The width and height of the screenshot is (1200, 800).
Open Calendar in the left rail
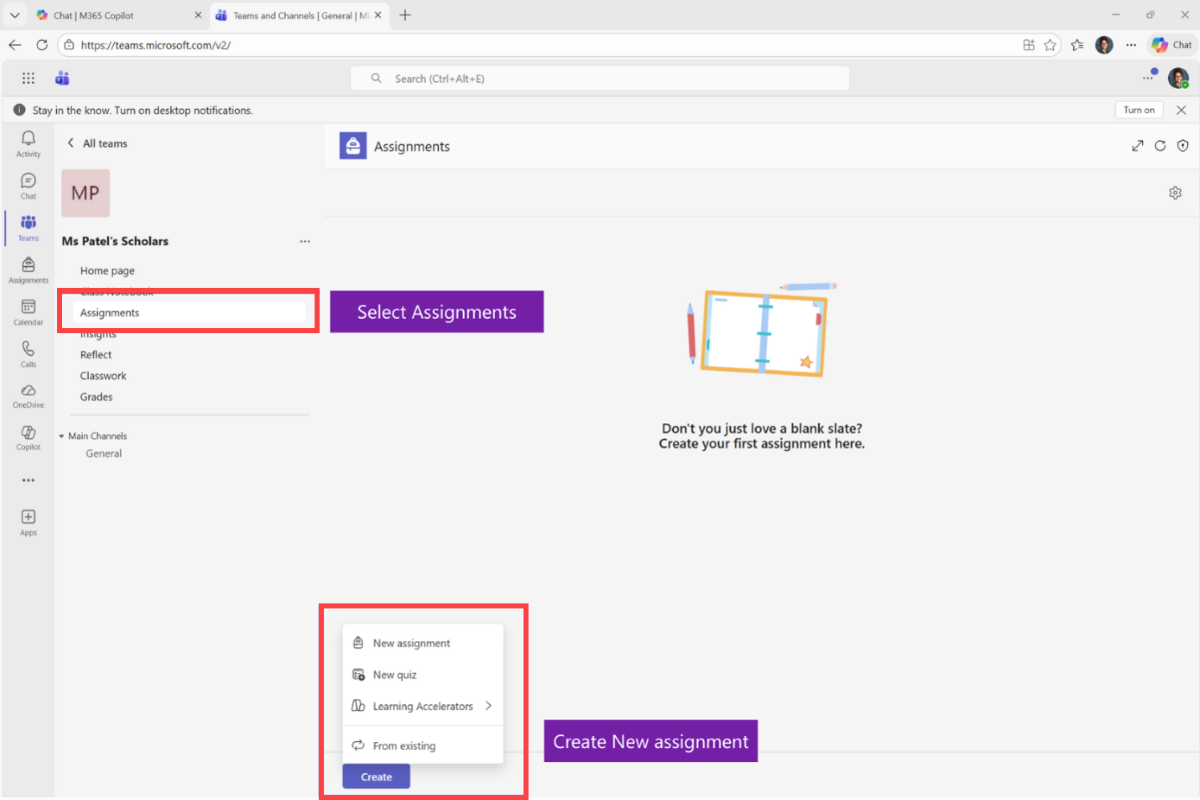click(28, 312)
